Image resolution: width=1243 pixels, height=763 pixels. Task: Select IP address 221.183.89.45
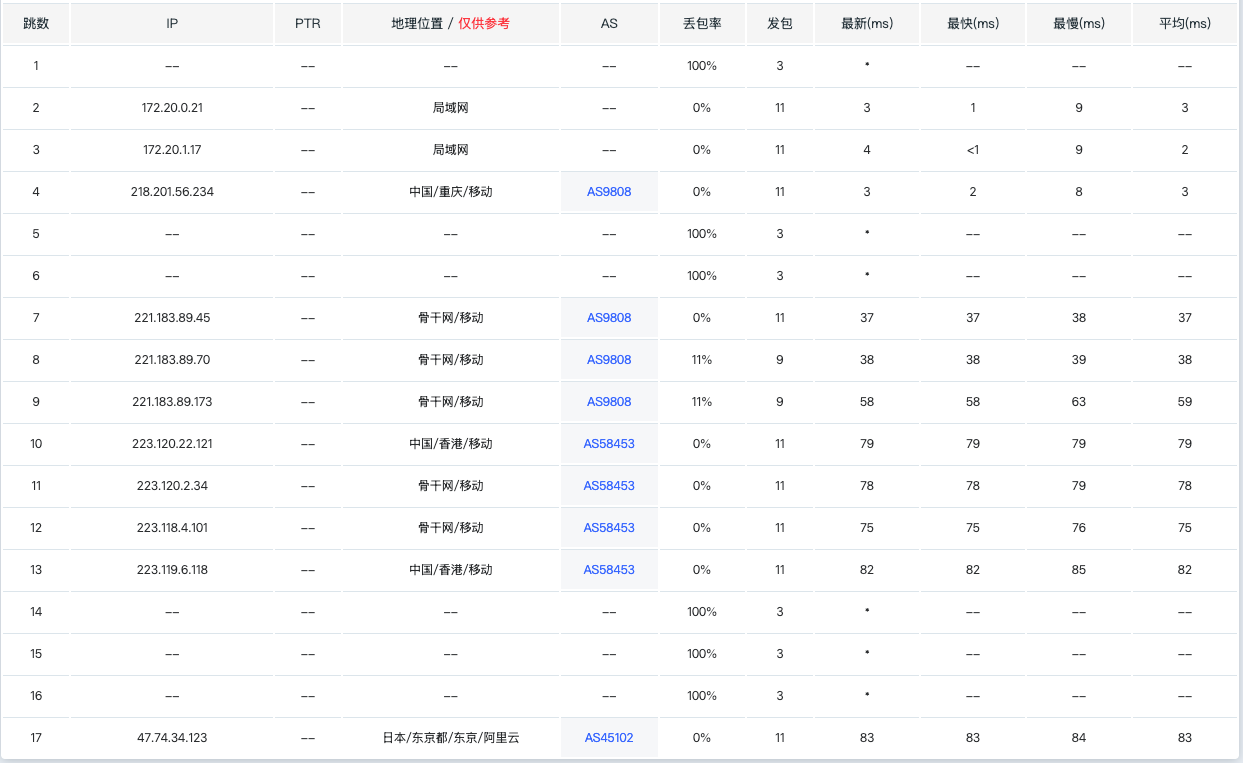[x=172, y=318]
